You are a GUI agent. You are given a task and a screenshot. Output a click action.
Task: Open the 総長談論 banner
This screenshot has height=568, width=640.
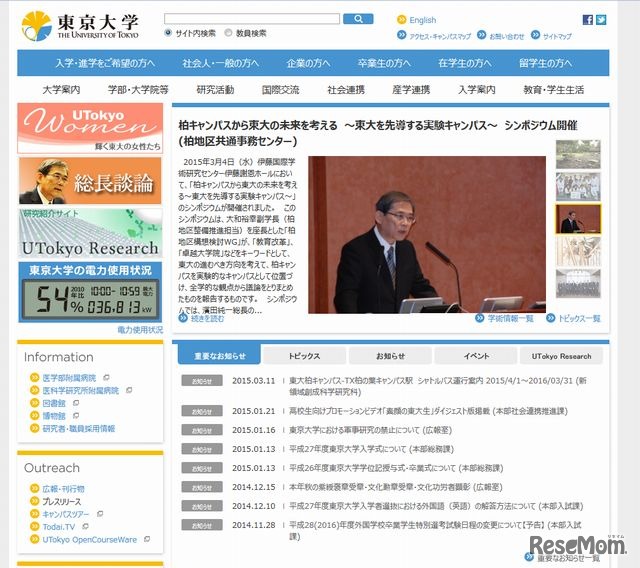(90, 181)
